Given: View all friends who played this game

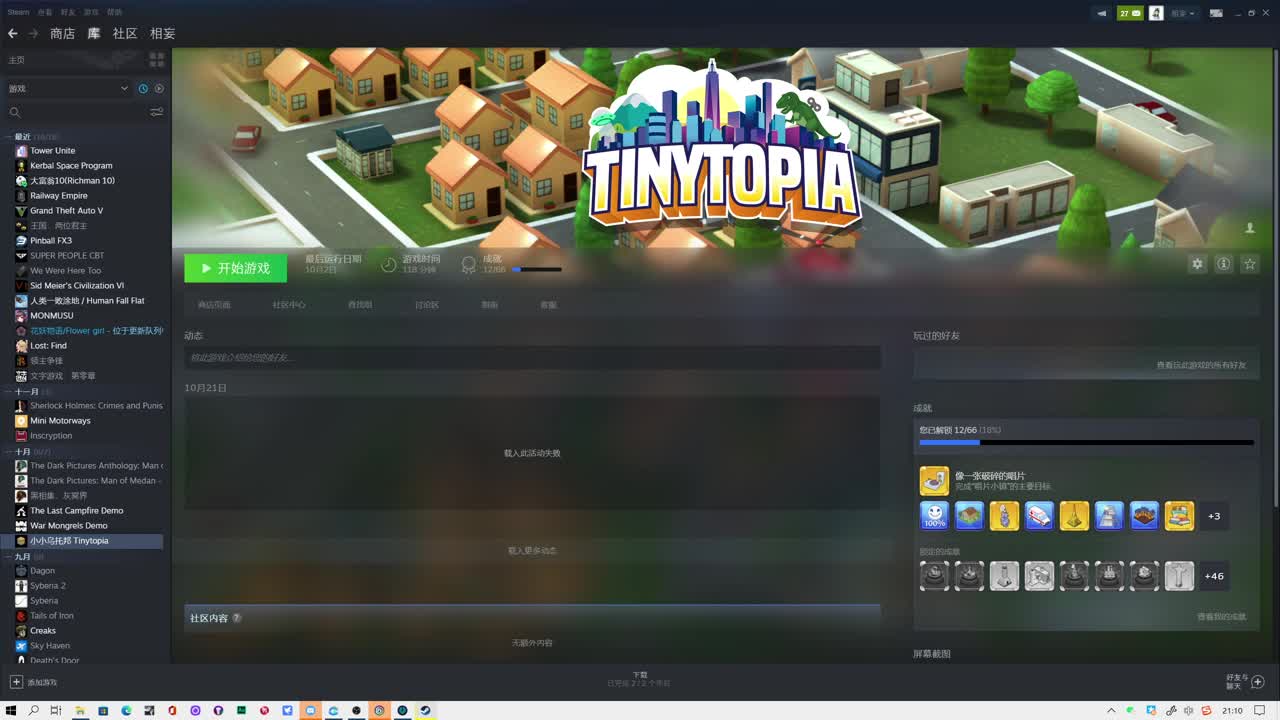Looking at the screenshot, I should 1201,365.
